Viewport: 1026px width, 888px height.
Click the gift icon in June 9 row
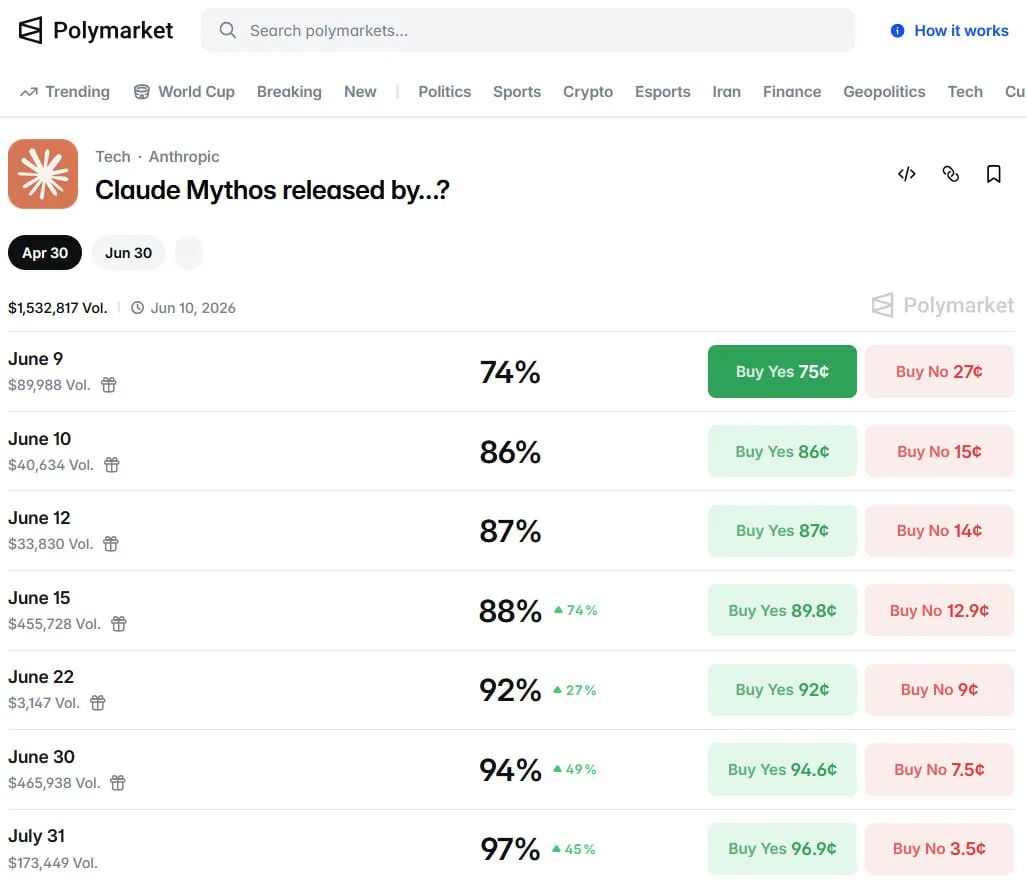(x=109, y=385)
